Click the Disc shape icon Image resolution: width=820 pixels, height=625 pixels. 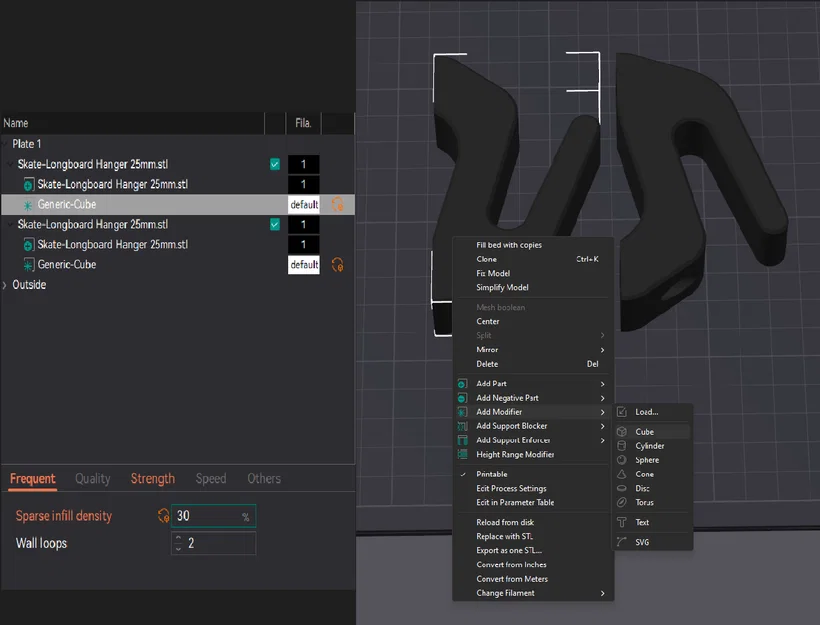pos(622,488)
